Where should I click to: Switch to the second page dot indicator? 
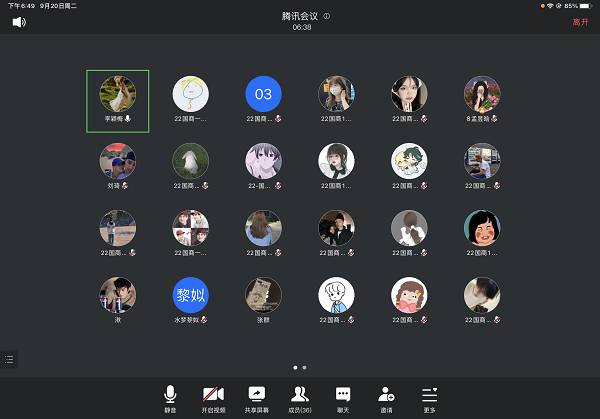click(x=305, y=368)
